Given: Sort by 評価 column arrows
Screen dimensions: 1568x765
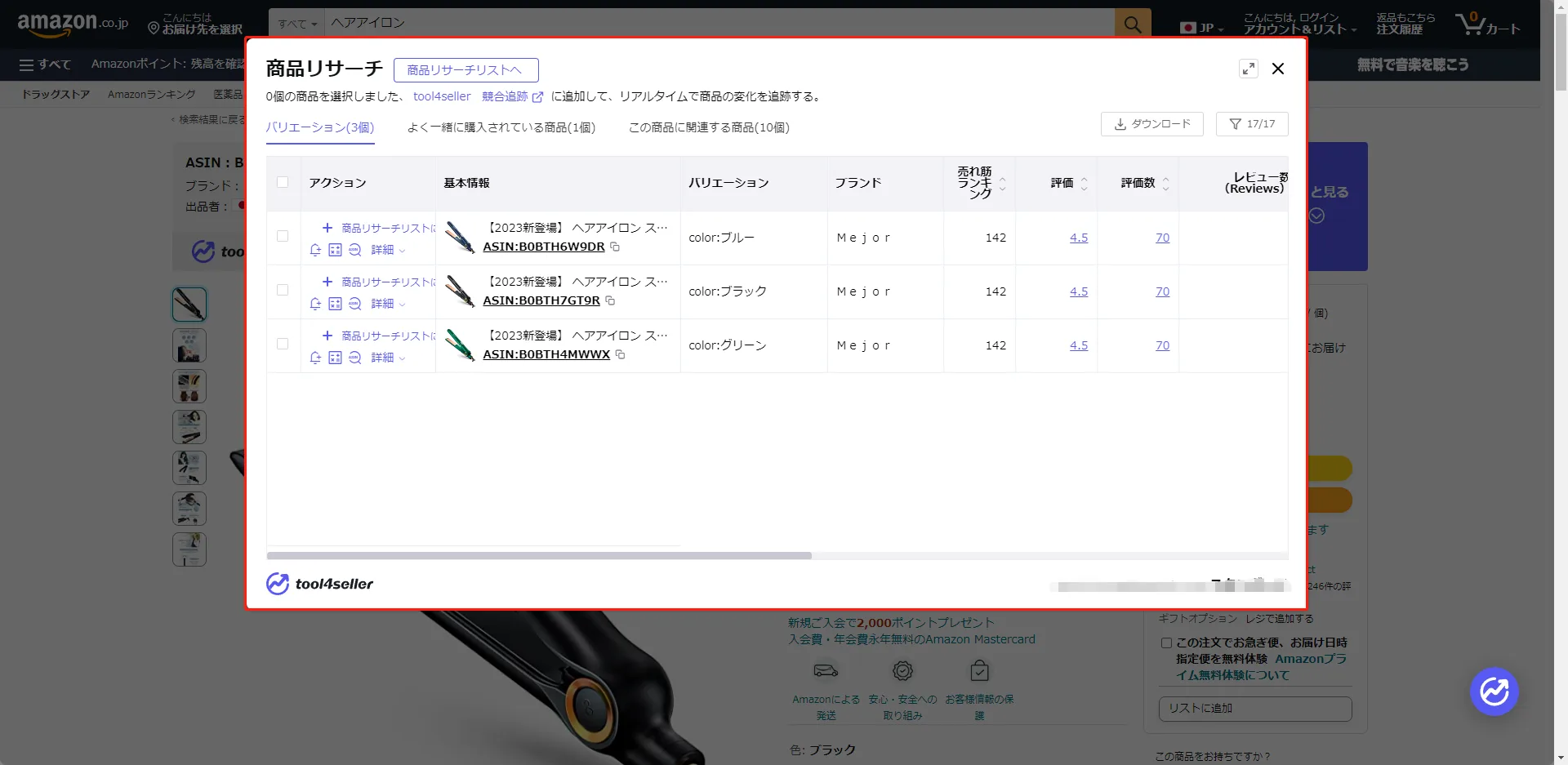Looking at the screenshot, I should pyautogui.click(x=1084, y=184).
